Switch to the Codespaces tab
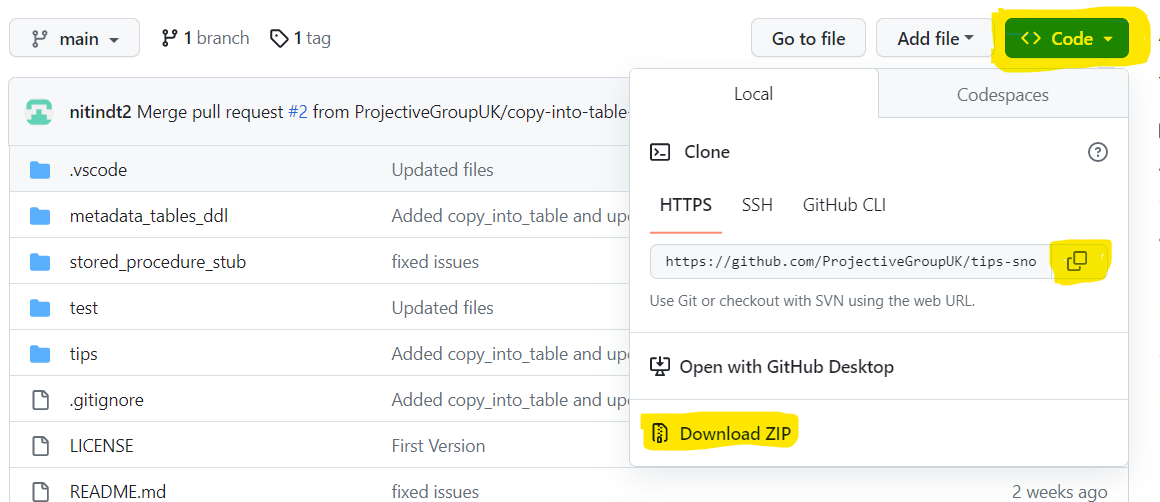The width and height of the screenshot is (1160, 502). point(1002,95)
